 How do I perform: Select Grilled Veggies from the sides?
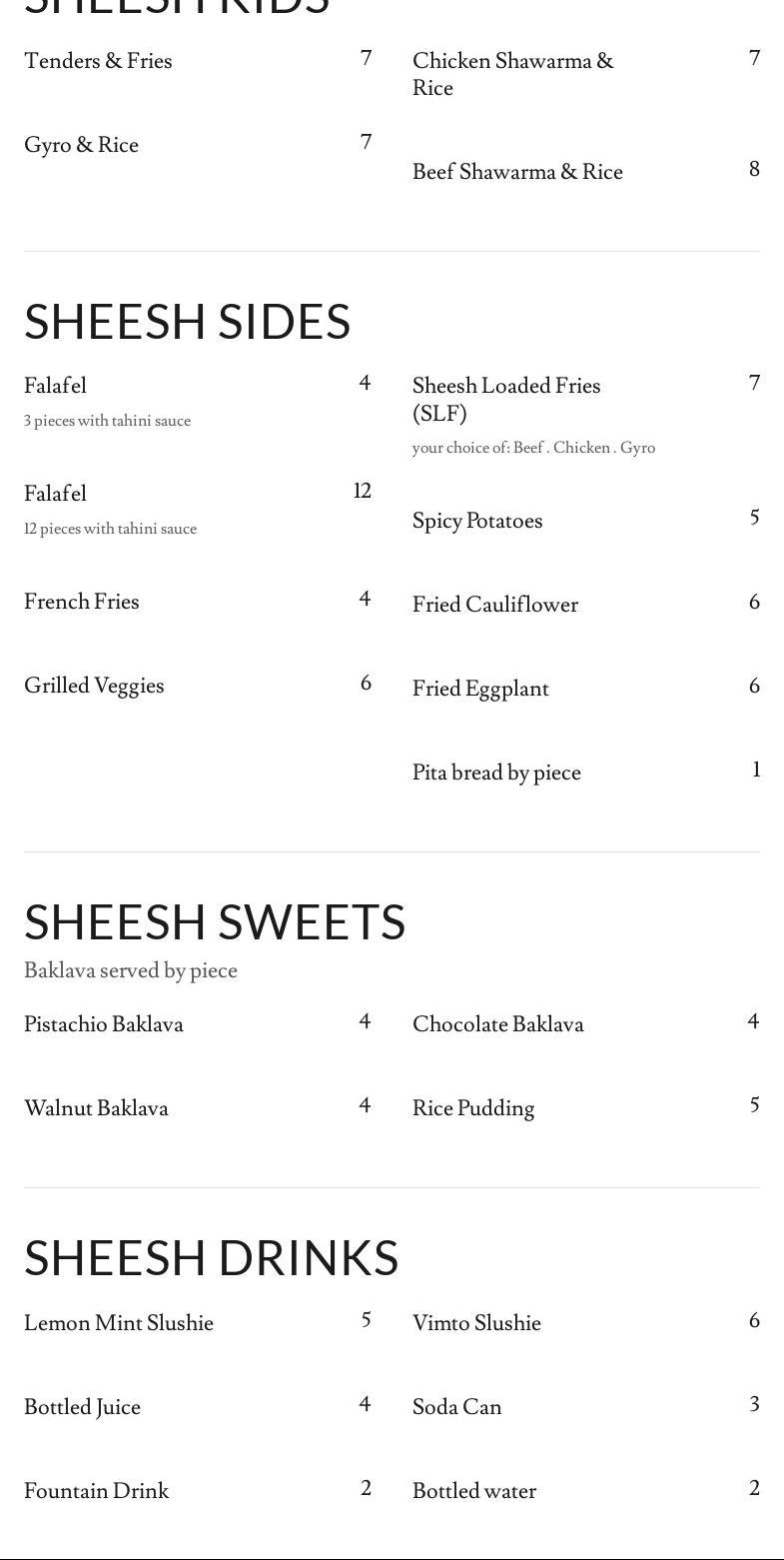[94, 686]
